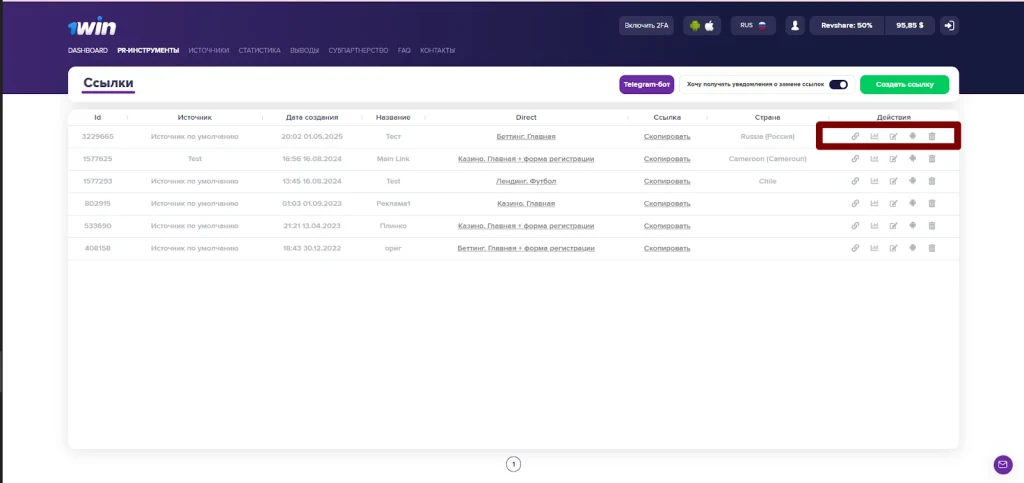Click the Создать ссылку button

[x=904, y=84]
